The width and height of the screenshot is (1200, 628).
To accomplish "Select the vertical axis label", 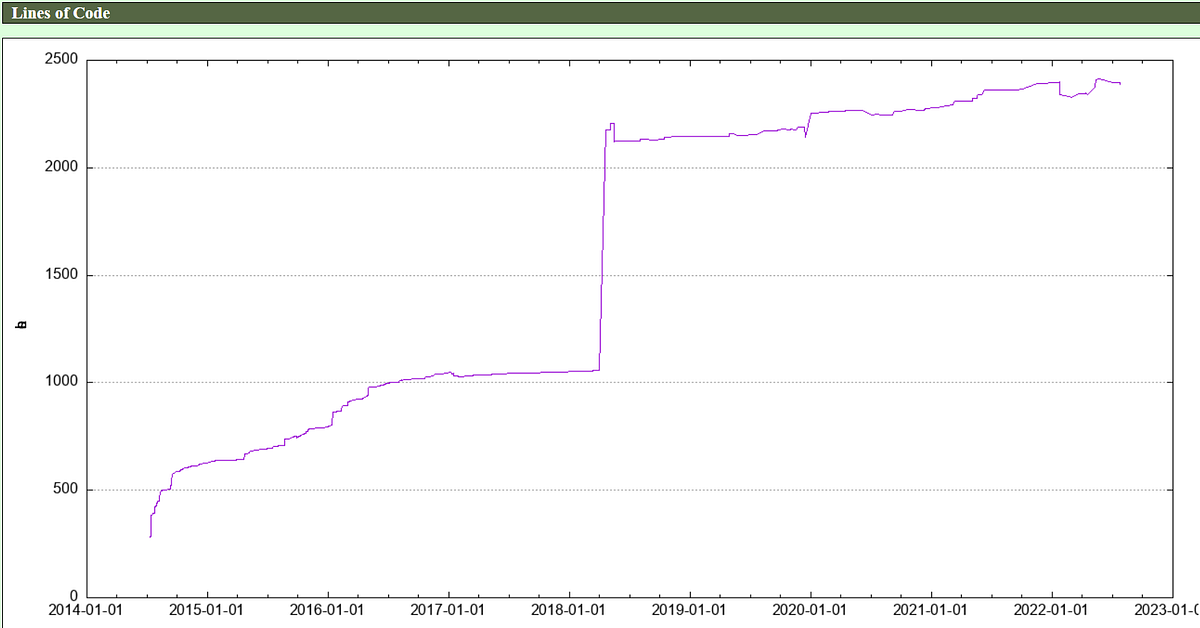I will [x=20, y=324].
